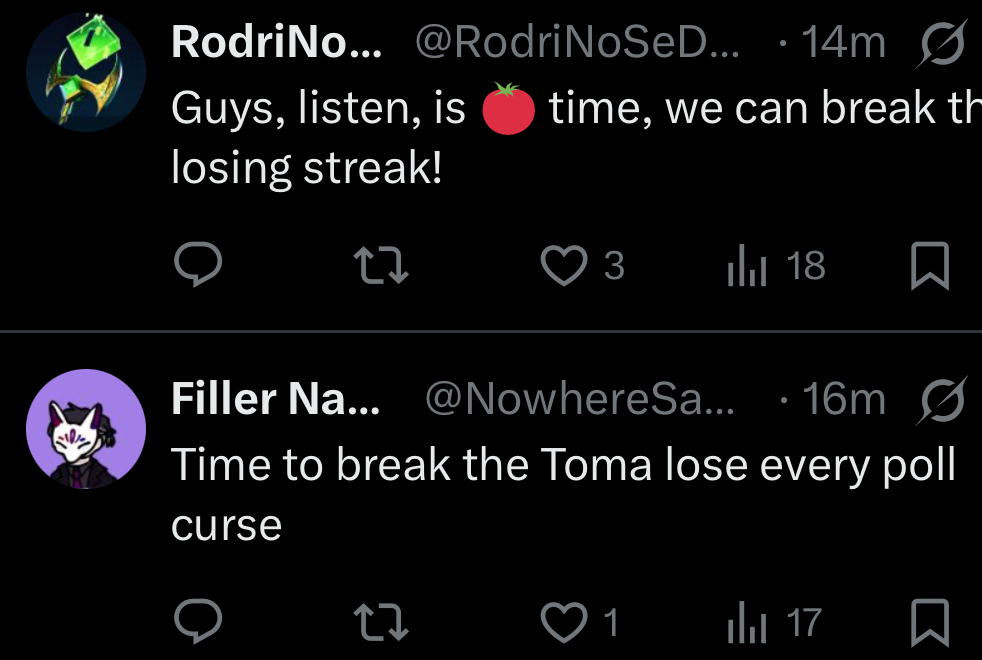Visit the @NowhereSa handle profile

(580, 400)
